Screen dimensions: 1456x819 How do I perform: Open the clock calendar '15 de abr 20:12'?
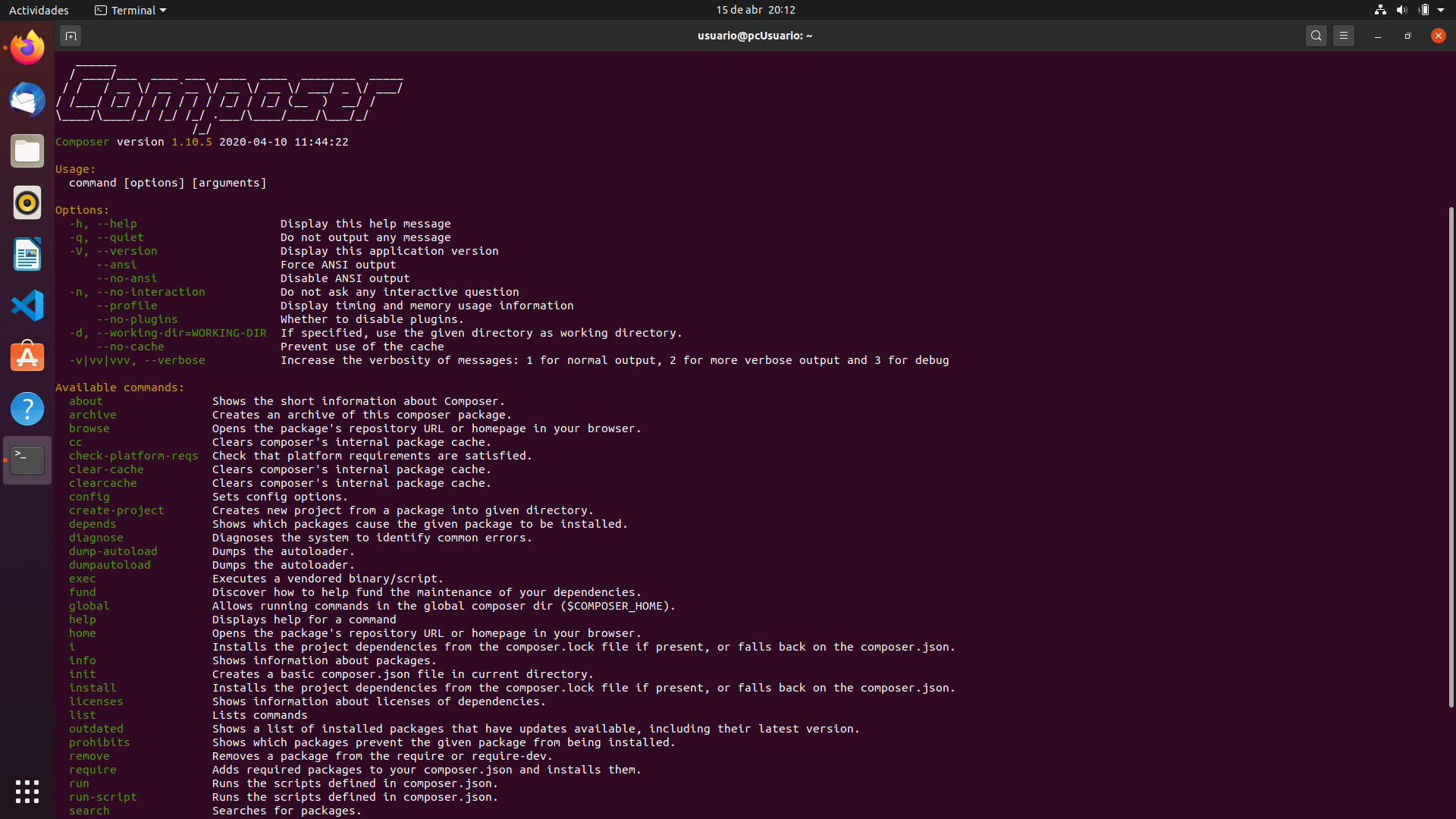point(755,10)
